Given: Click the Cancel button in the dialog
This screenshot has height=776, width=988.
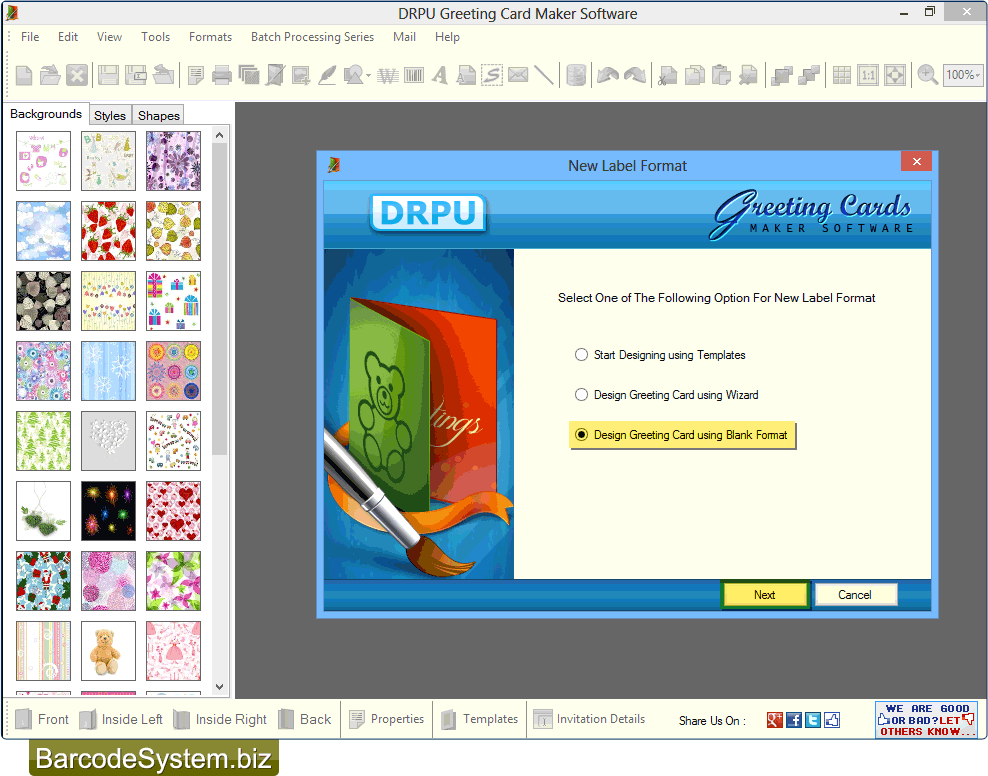Looking at the screenshot, I should click(x=855, y=595).
